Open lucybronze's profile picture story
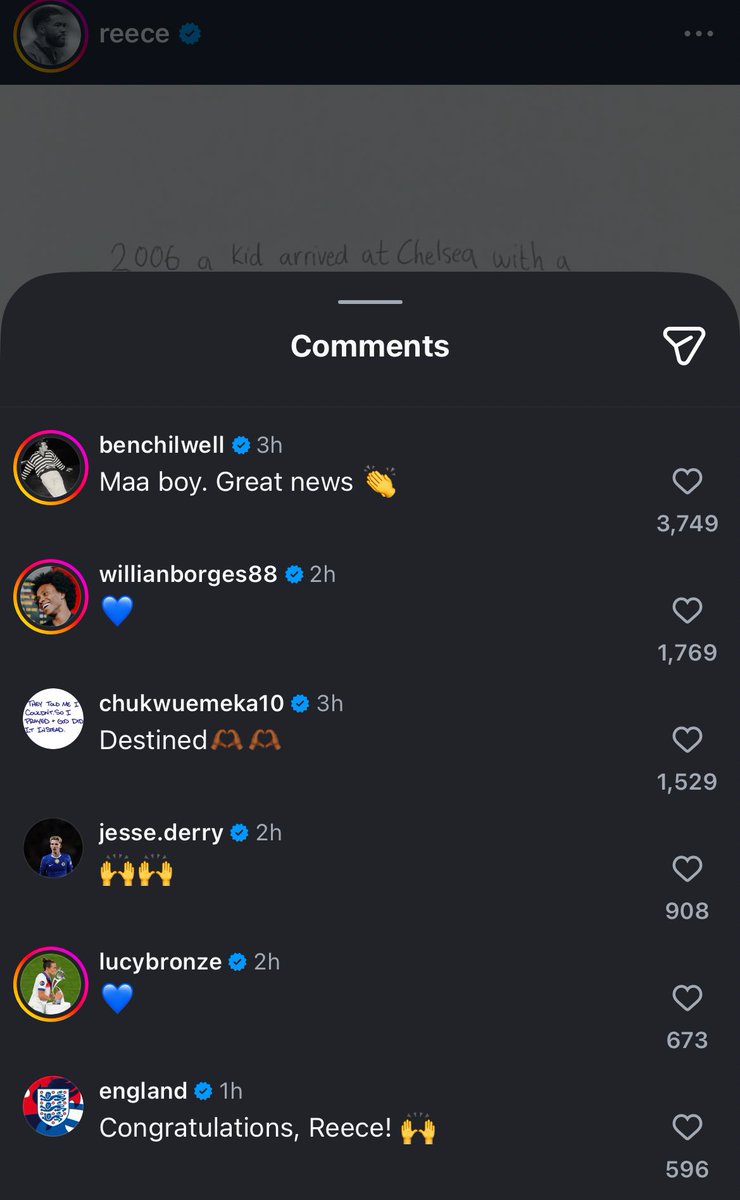This screenshot has height=1200, width=740. (51, 984)
